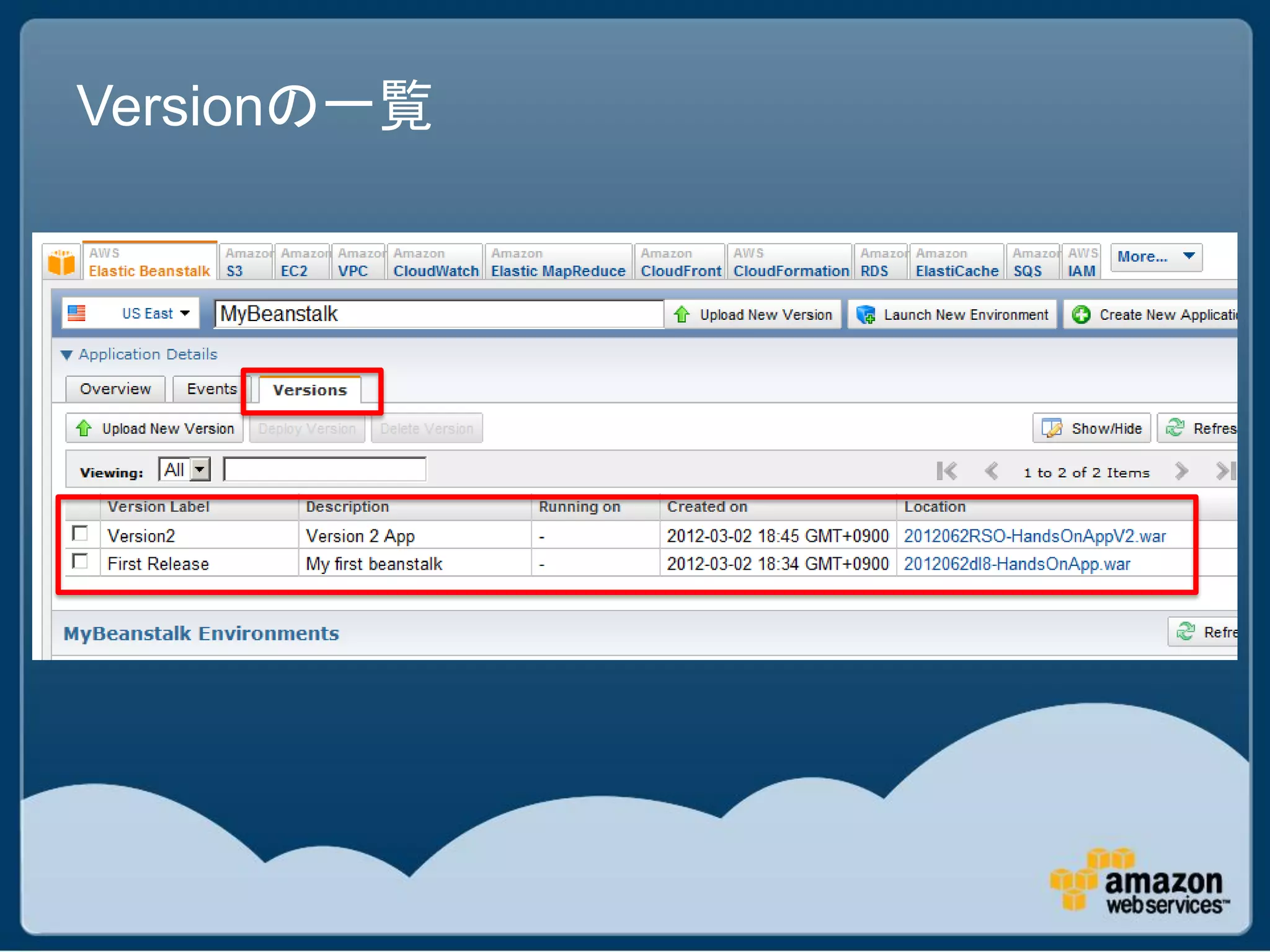Screen dimensions: 1270x952
Task: Expand the More... services dropdown
Action: (x=1155, y=257)
